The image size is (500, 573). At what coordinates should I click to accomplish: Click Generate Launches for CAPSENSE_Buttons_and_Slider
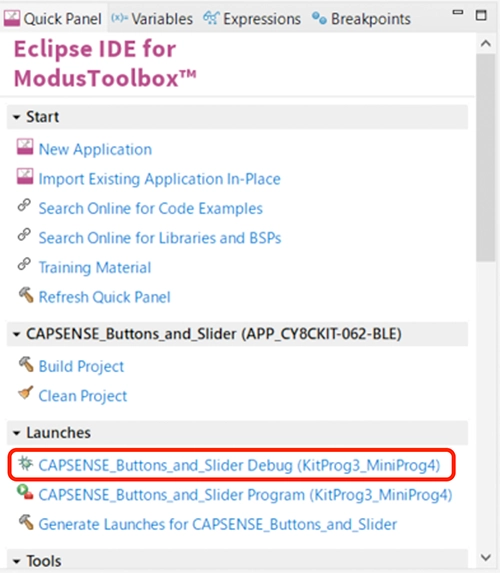tap(217, 524)
